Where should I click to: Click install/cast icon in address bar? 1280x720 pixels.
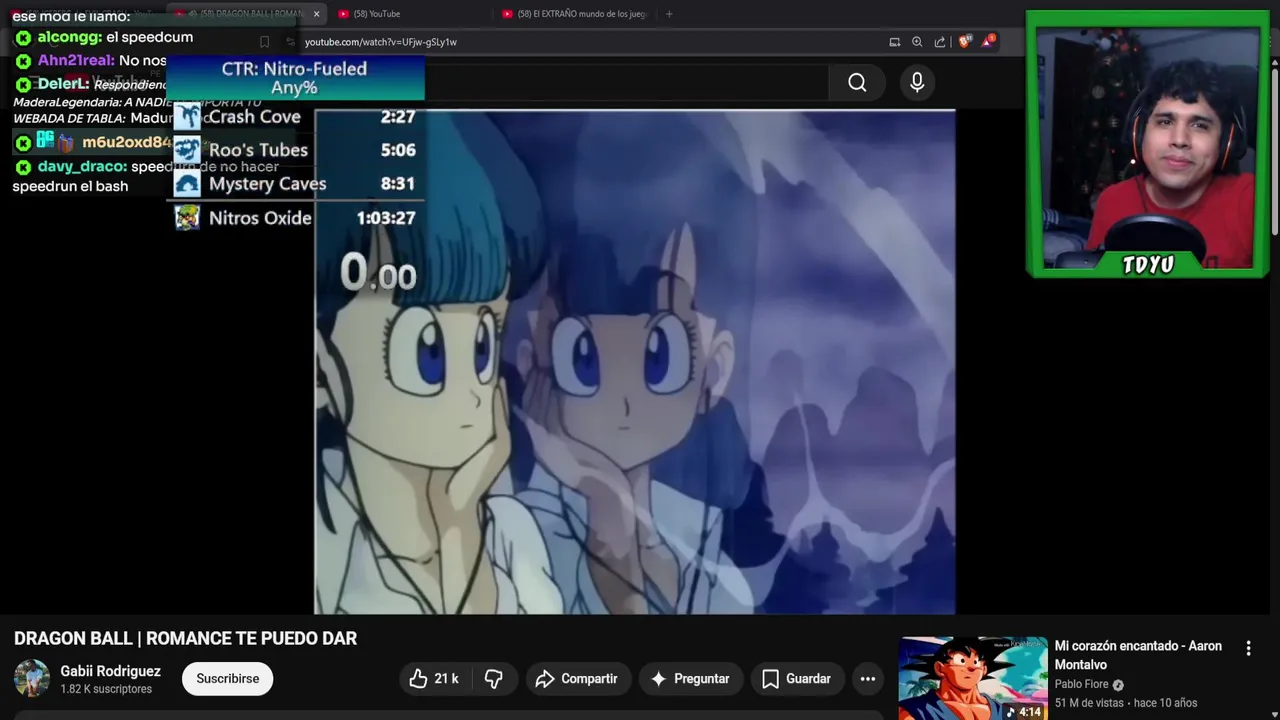[895, 42]
